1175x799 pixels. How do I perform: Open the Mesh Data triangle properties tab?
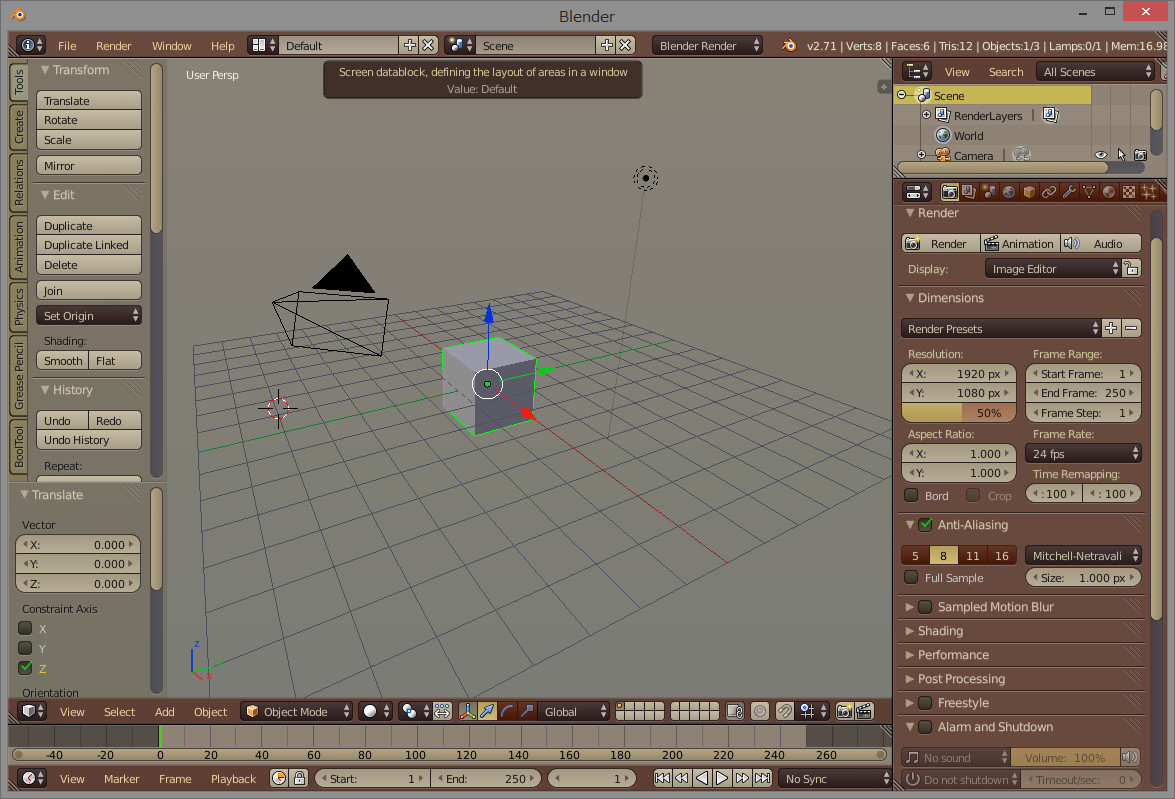pos(1089,192)
